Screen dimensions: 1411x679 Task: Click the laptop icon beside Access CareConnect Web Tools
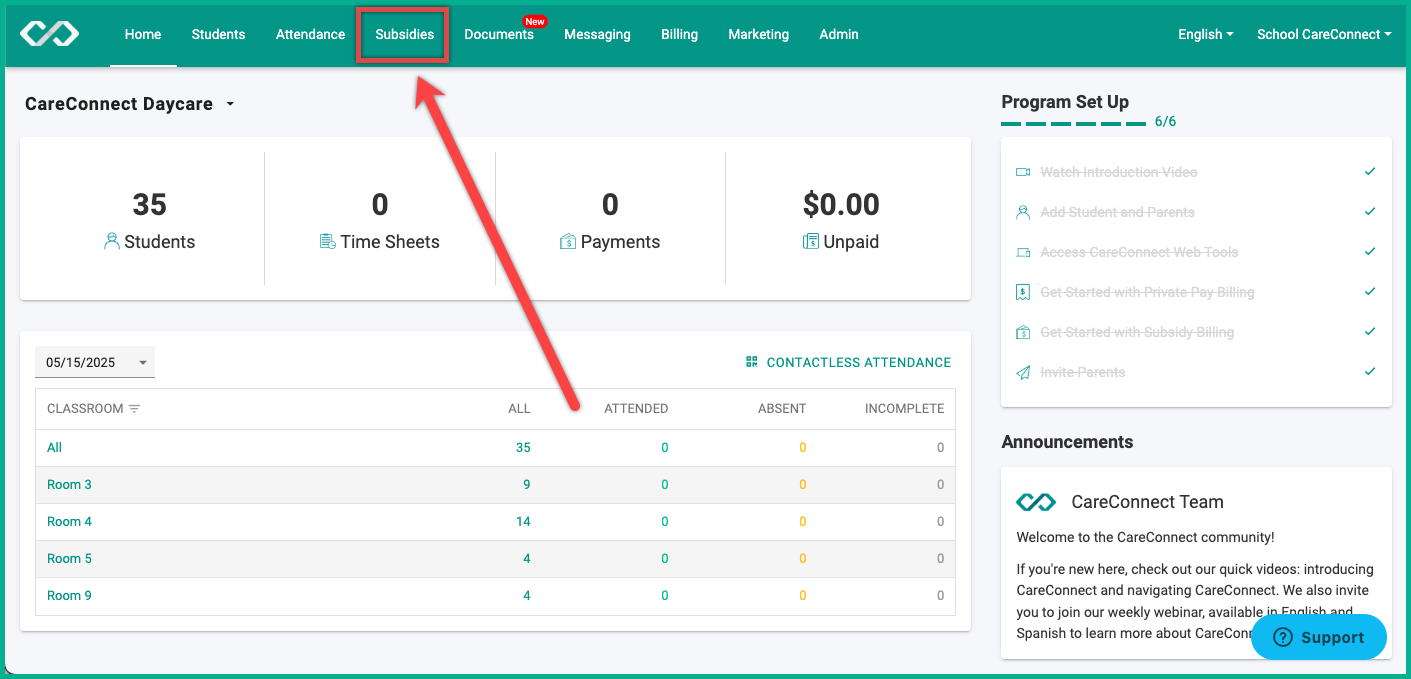click(x=1023, y=252)
